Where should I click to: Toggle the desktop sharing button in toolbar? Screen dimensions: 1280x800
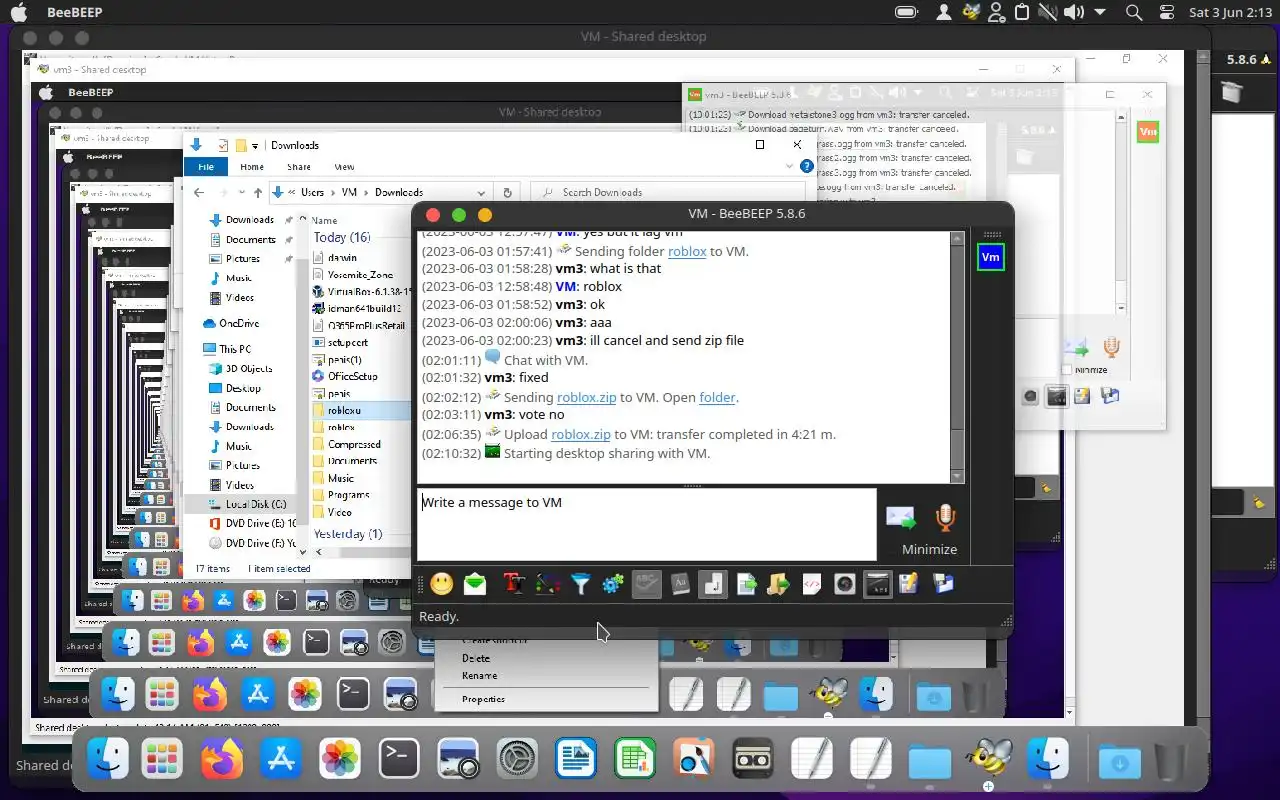click(877, 584)
